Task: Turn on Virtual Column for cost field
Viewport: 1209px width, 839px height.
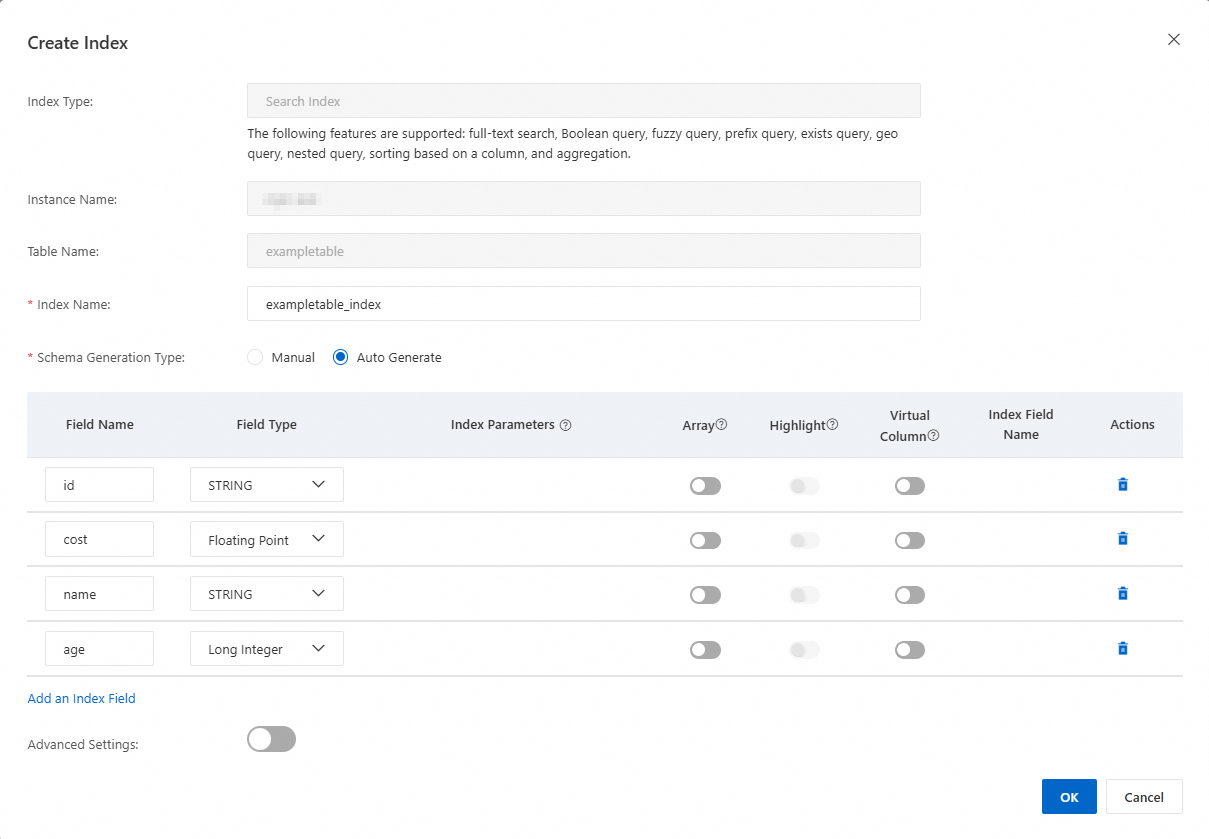Action: (910, 541)
